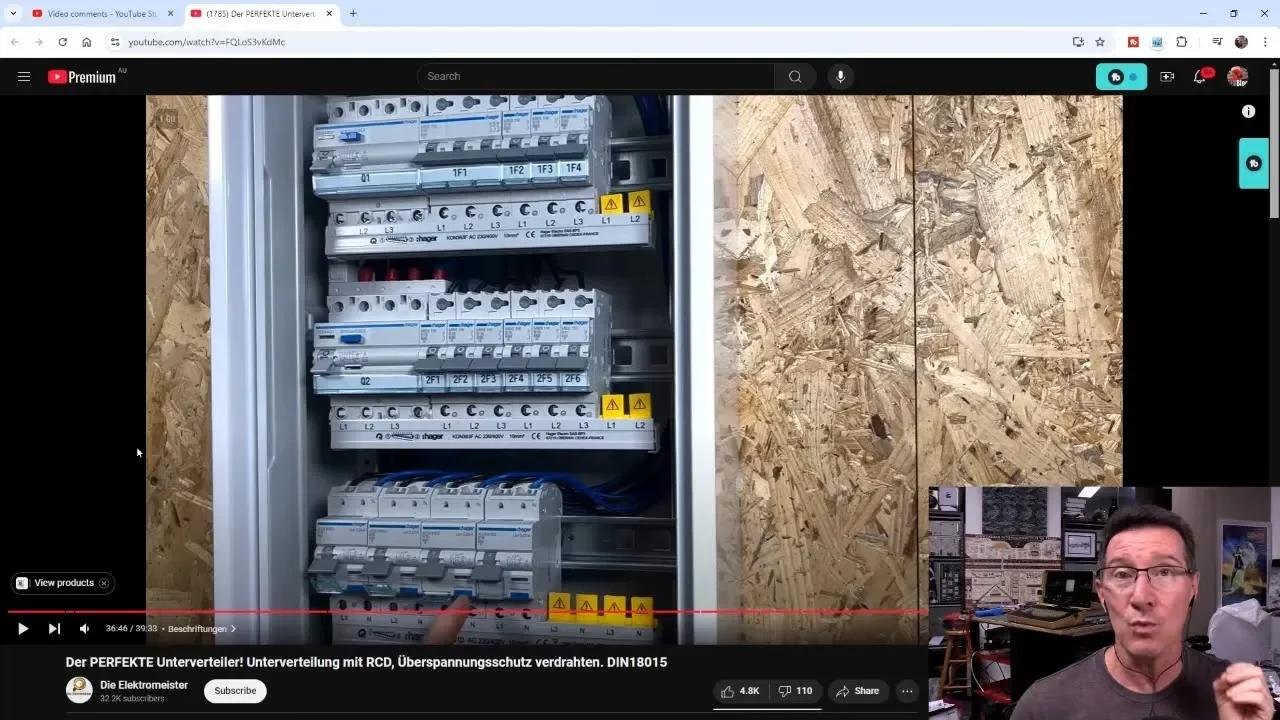Dismiss the View products shelf
This screenshot has height=720, width=1280.
click(x=103, y=583)
